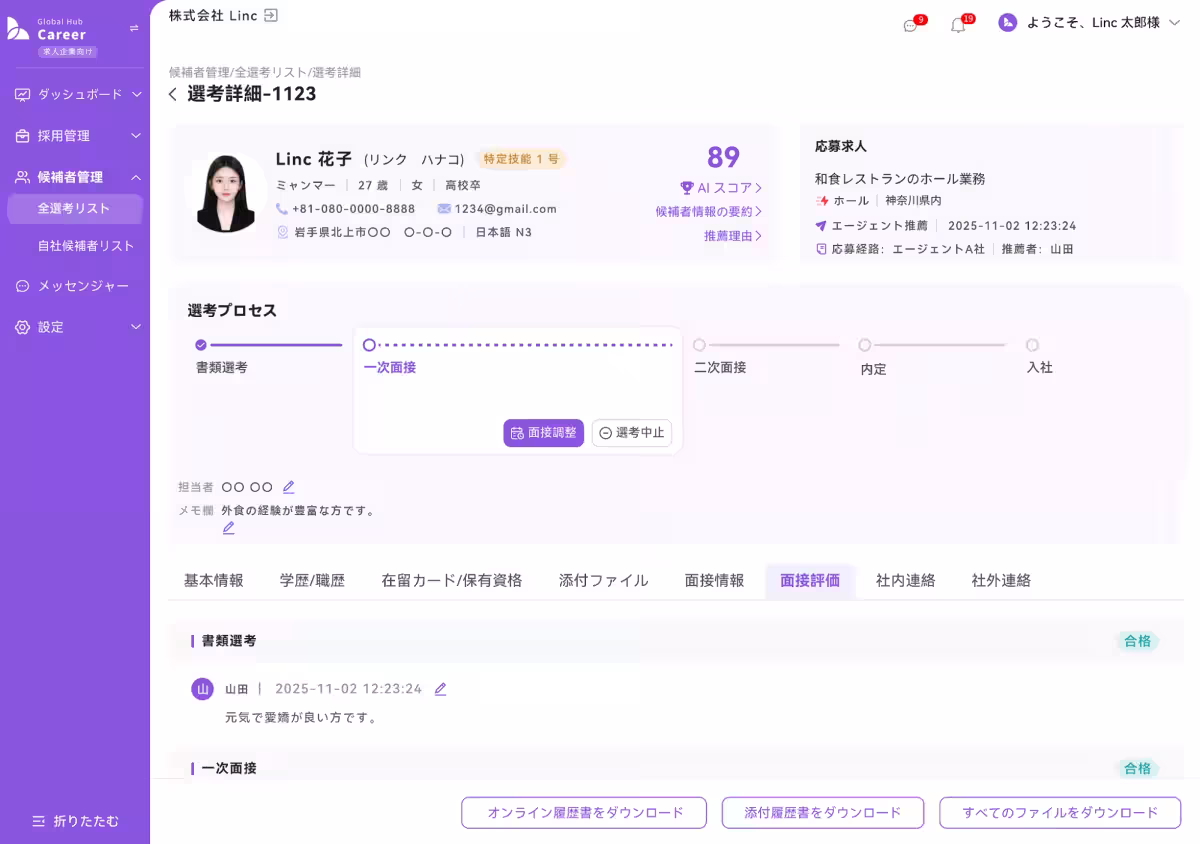Click the breadcrumb 候補者管理/全選考リスト/選考詳細
This screenshot has height=844, width=1200.
coord(265,72)
